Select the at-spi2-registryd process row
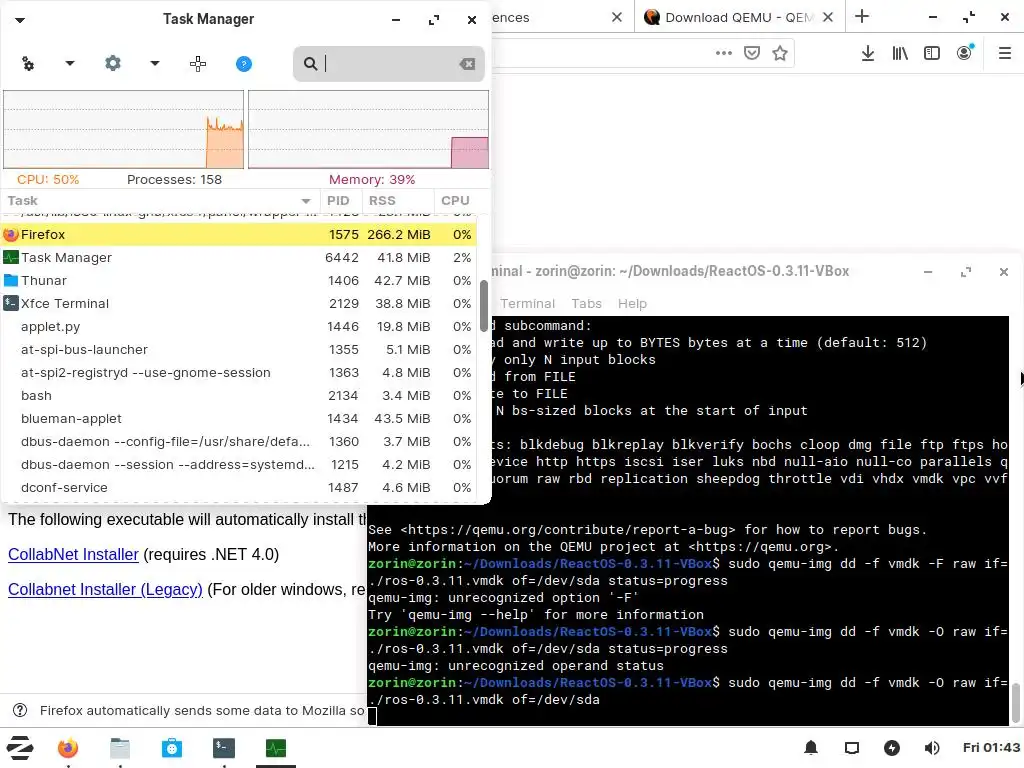The width and height of the screenshot is (1024, 768). tap(238, 372)
